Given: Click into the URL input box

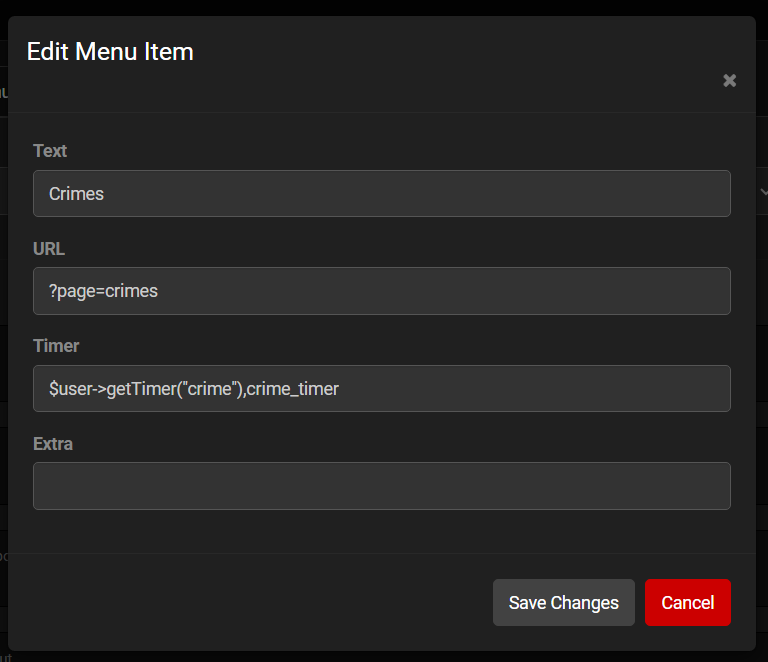Looking at the screenshot, I should [x=381, y=291].
